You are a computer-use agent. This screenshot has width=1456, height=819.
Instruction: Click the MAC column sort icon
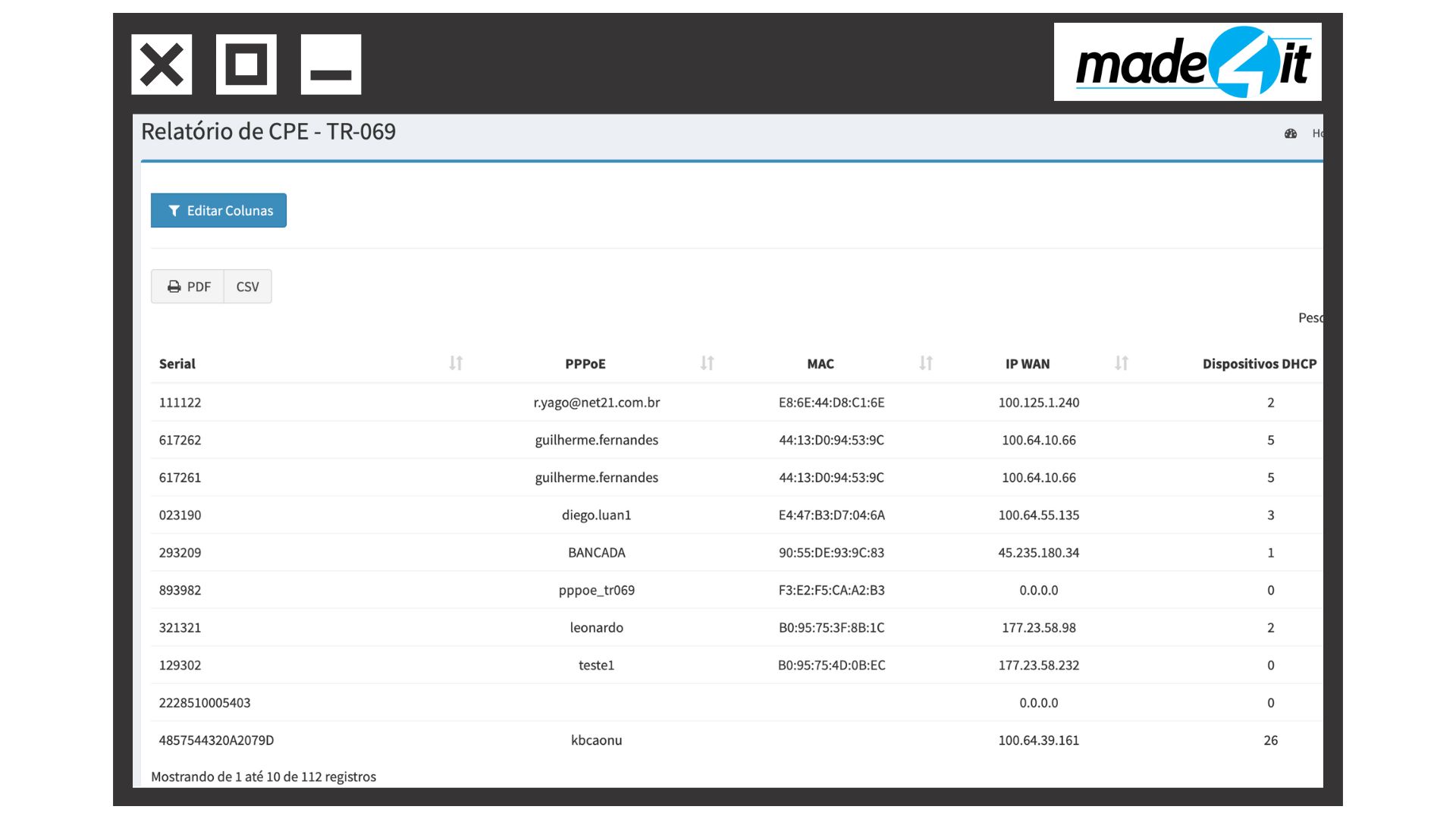click(925, 363)
